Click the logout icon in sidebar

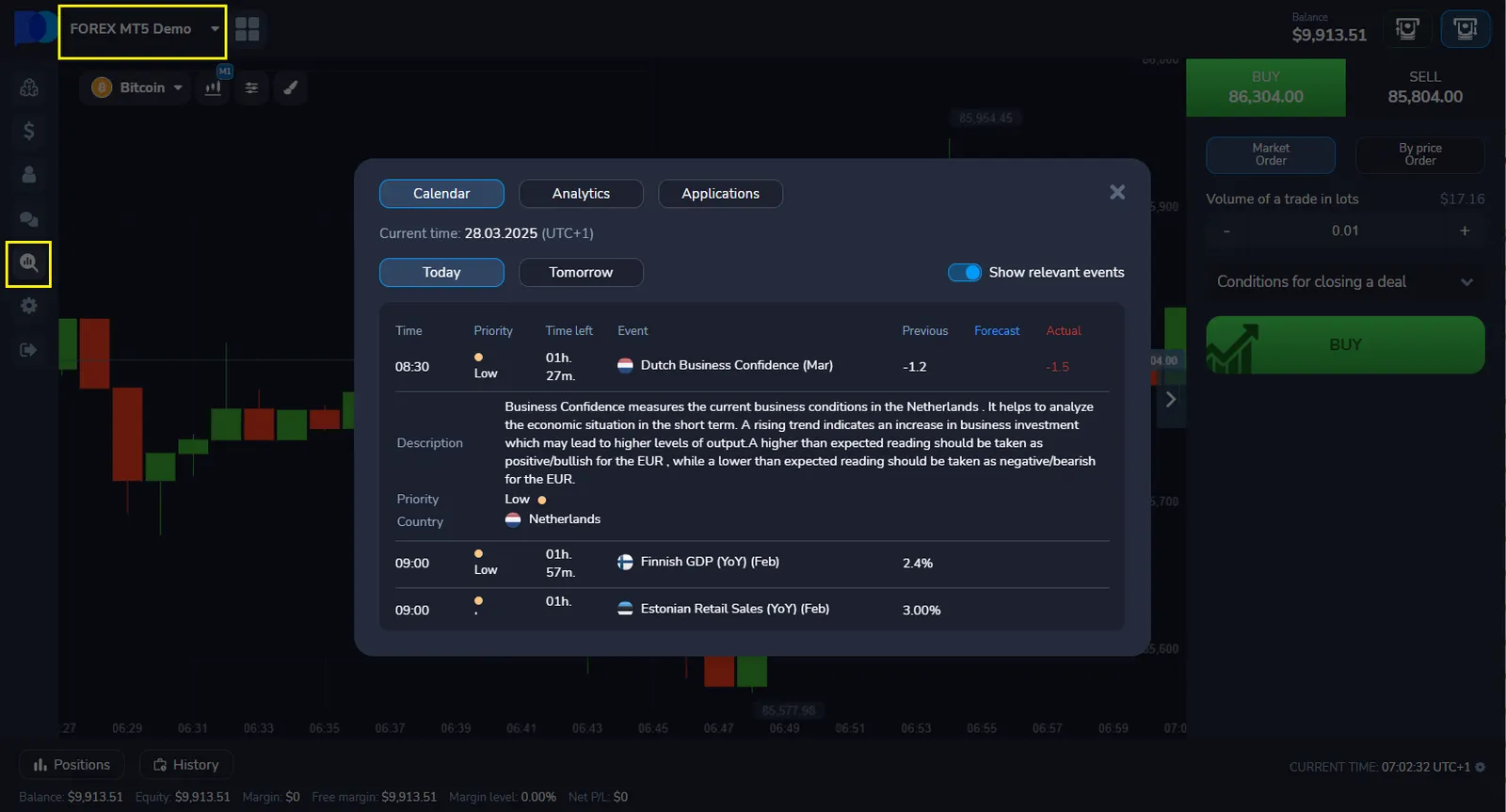[28, 350]
